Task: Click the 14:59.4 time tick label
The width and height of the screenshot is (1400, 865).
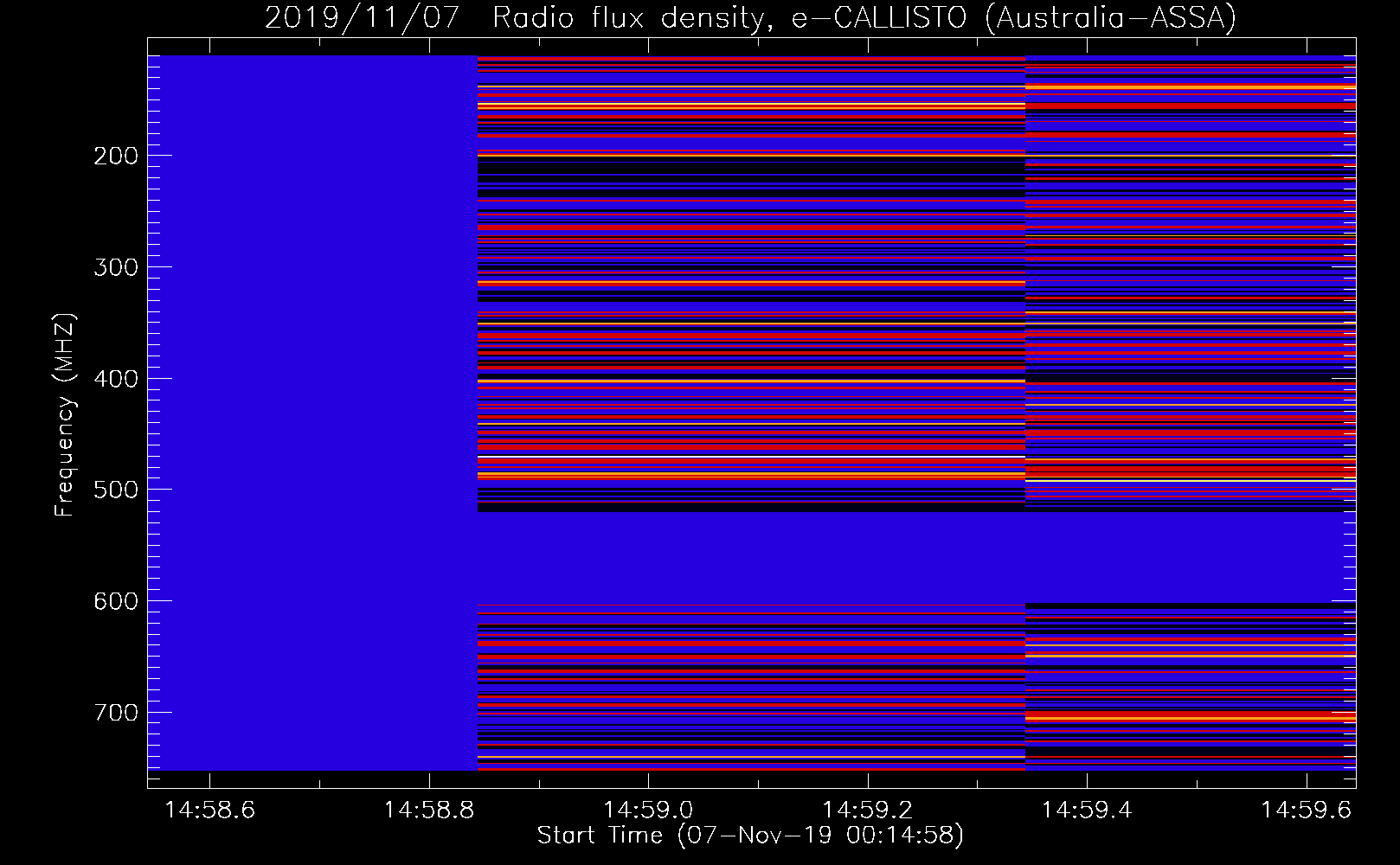Action: pos(1087,811)
